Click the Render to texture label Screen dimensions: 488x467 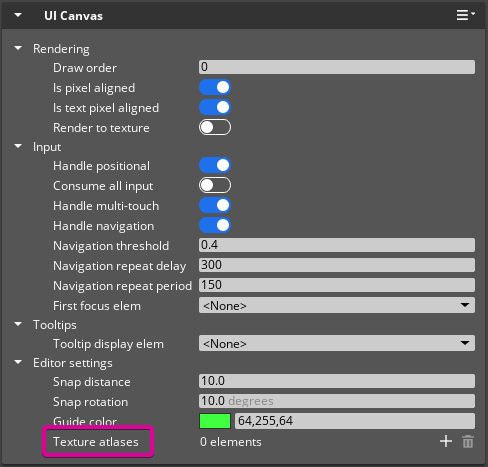101,128
